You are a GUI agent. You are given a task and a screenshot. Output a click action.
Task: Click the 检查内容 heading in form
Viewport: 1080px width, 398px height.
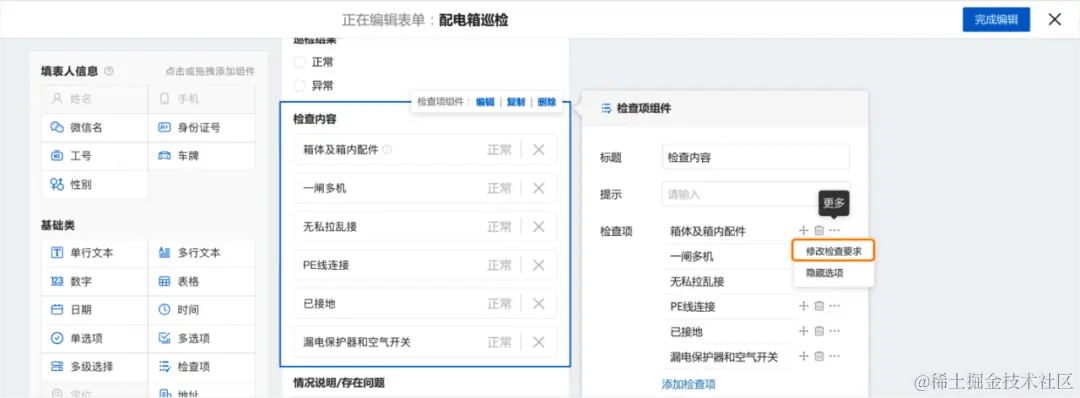point(314,119)
